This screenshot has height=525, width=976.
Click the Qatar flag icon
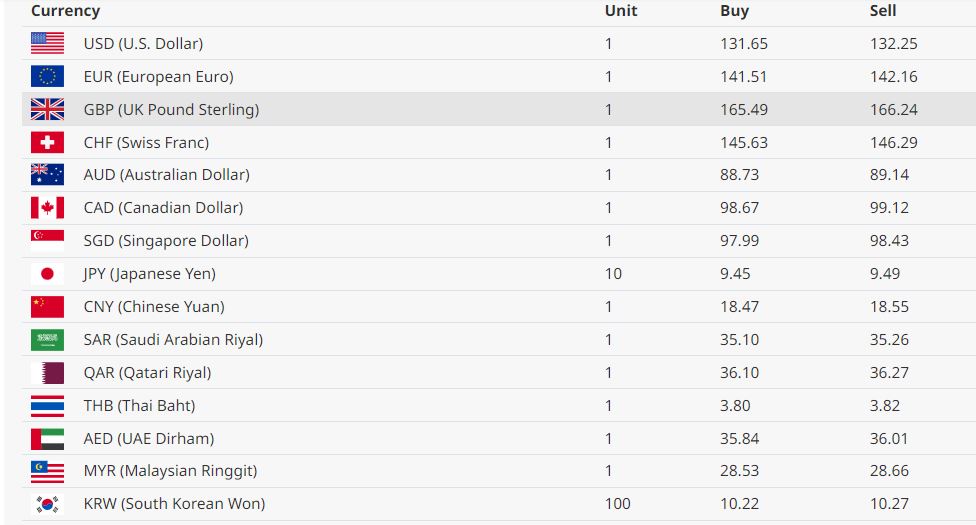pos(47,373)
